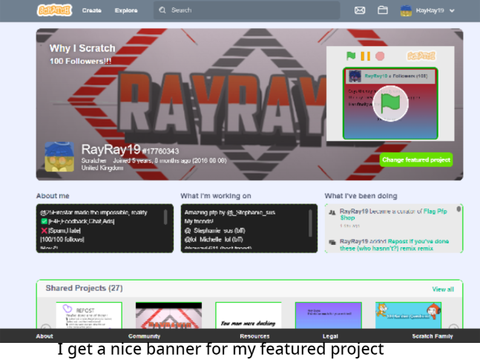Click the About me scrollbar
The image size is (480, 360).
tap(165, 217)
